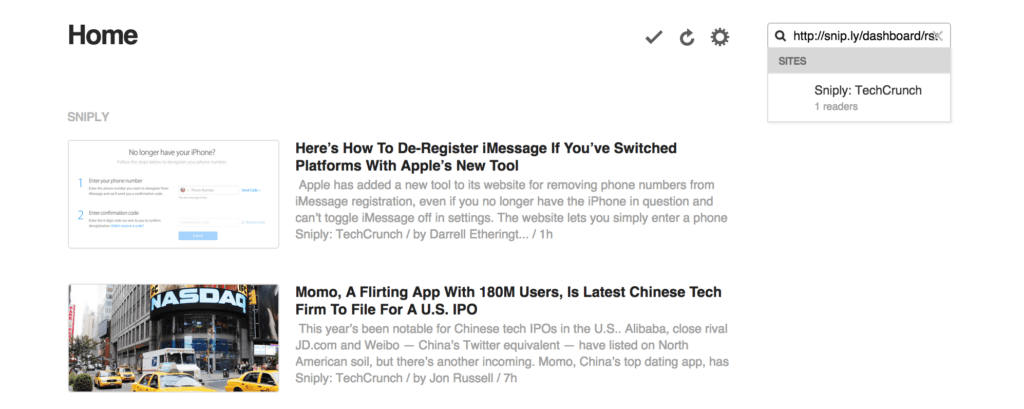Open the iMessage de-register article thumbnail

pos(173,194)
